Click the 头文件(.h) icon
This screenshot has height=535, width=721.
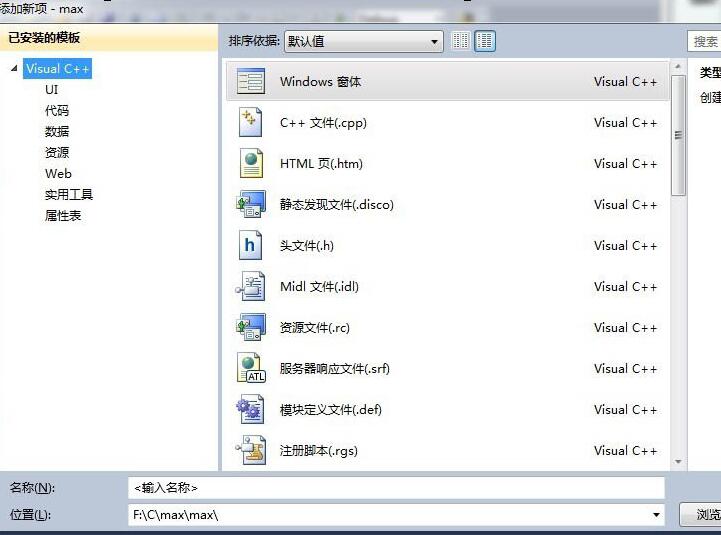pyautogui.click(x=250, y=245)
